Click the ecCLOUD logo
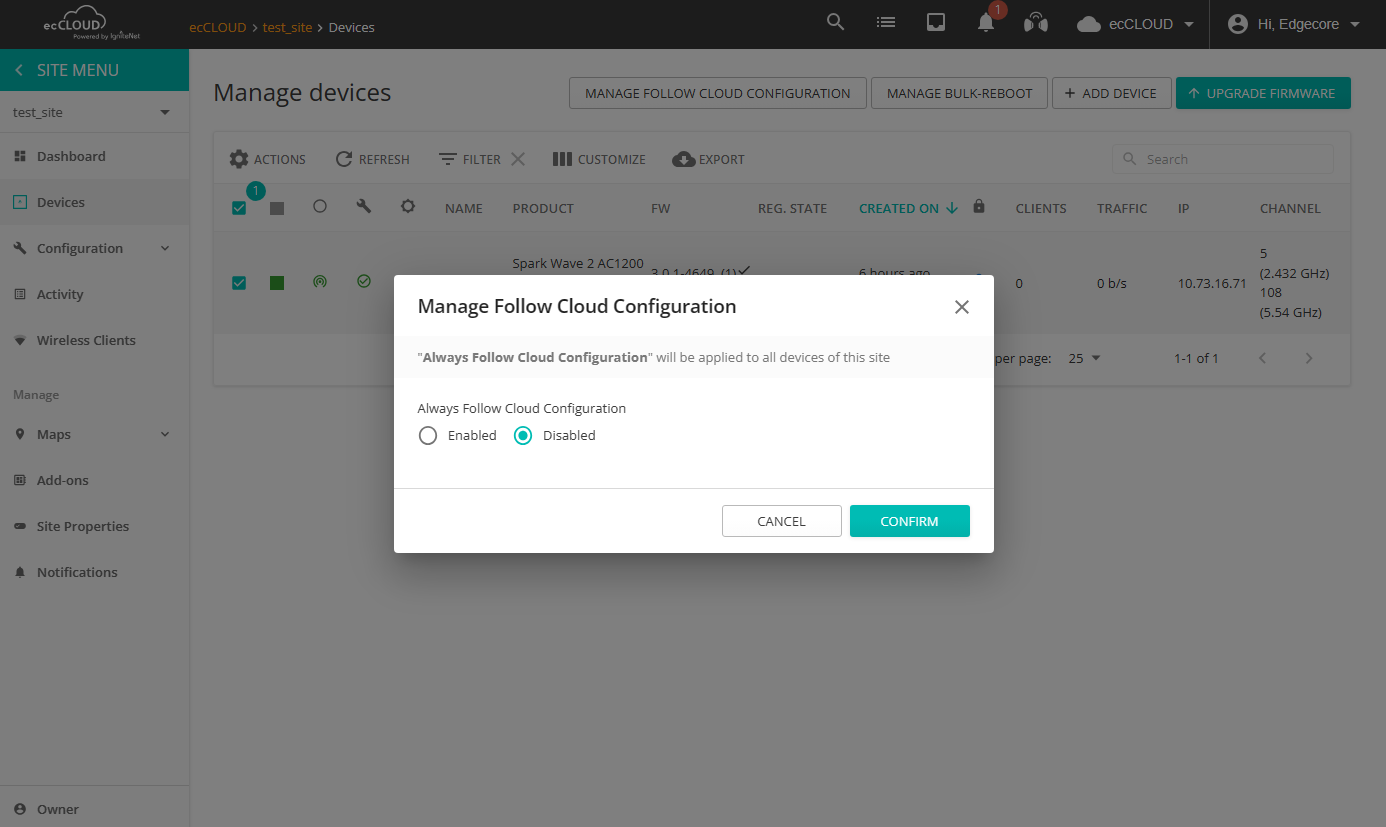Image resolution: width=1386 pixels, height=827 pixels. point(90,24)
